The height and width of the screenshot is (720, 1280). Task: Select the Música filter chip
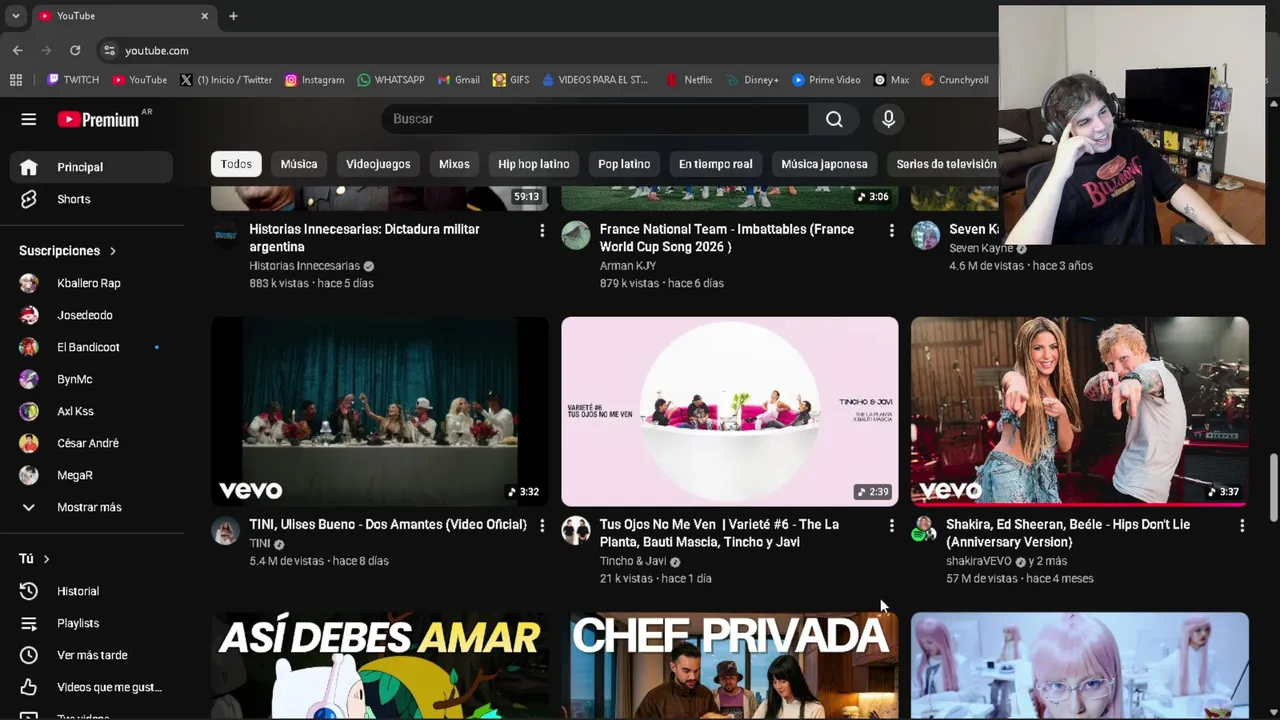[299, 164]
